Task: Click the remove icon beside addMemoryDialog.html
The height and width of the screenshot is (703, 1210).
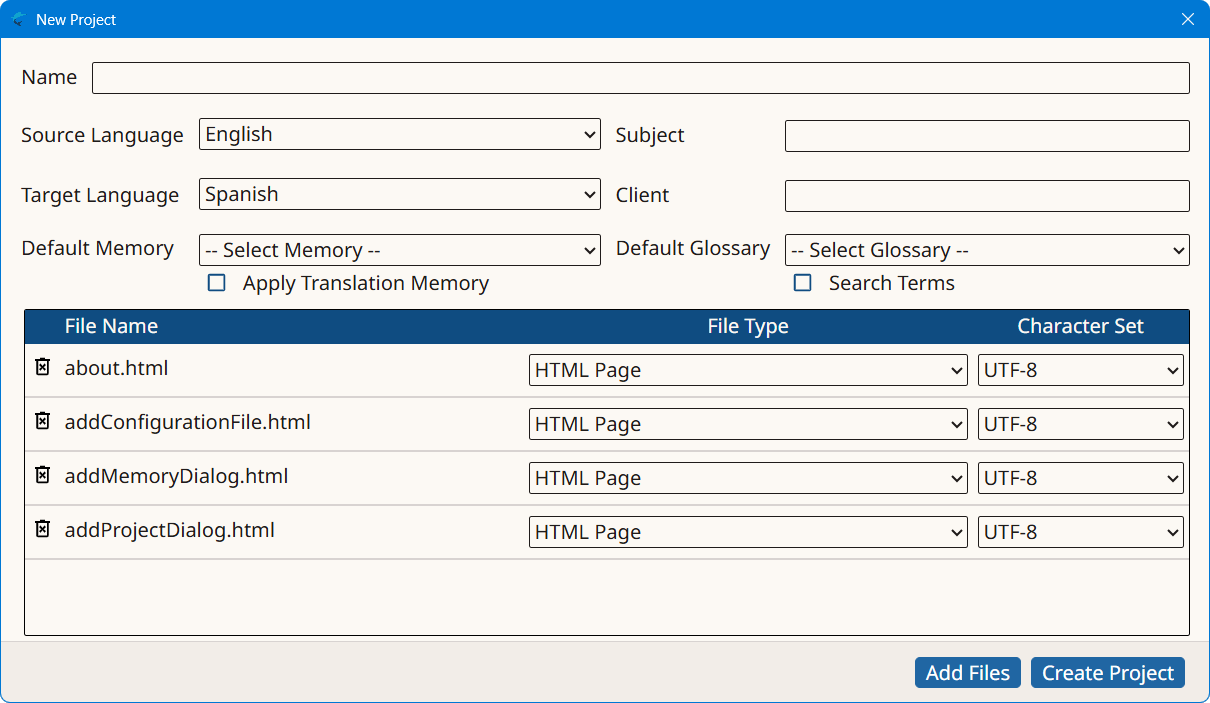Action: (41, 475)
